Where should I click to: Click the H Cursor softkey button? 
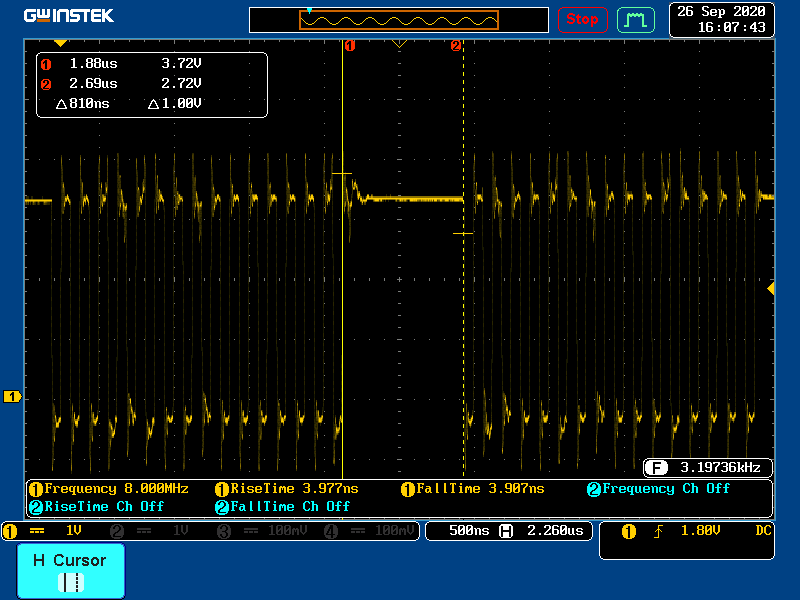click(71, 571)
